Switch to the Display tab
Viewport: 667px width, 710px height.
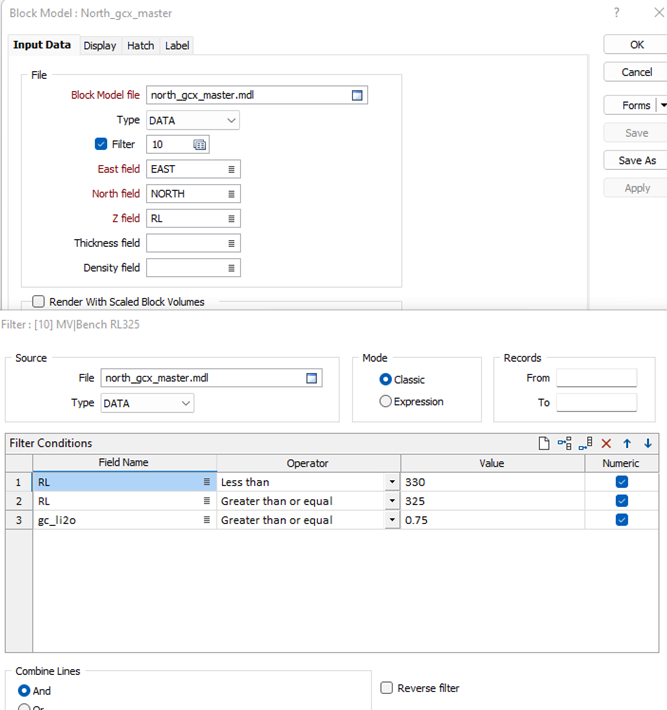pyautogui.click(x=100, y=45)
